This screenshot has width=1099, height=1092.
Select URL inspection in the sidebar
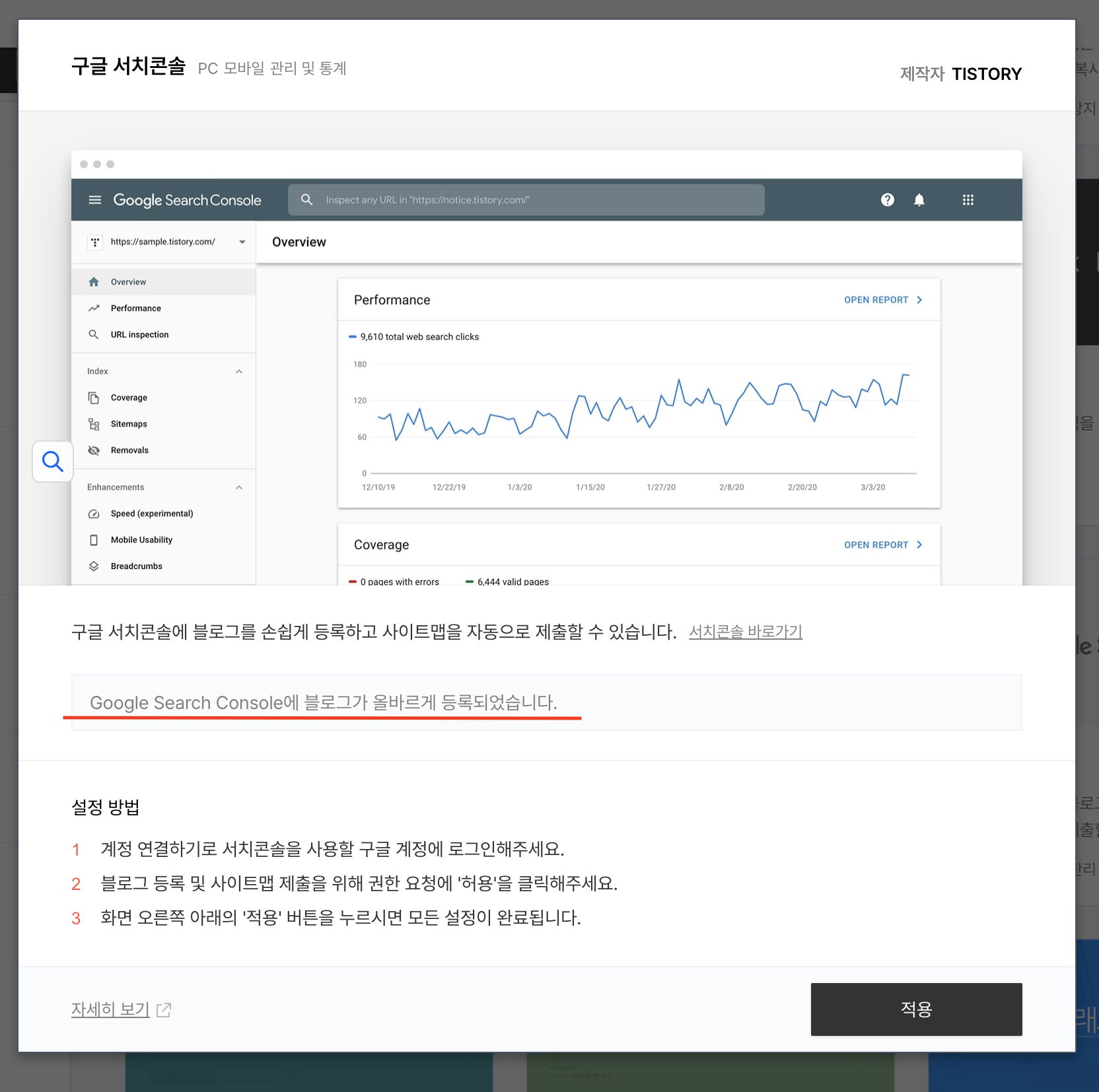tap(164, 335)
